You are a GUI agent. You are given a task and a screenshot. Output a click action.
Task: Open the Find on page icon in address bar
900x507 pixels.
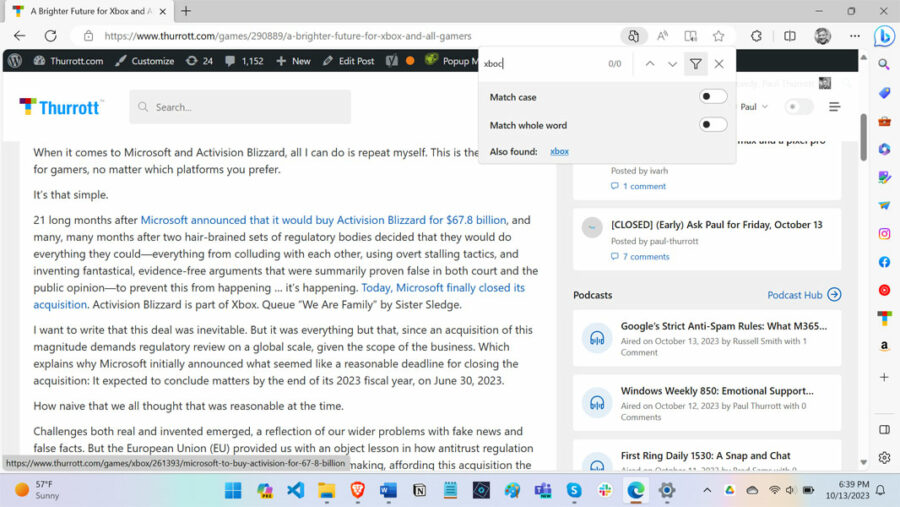[634, 36]
